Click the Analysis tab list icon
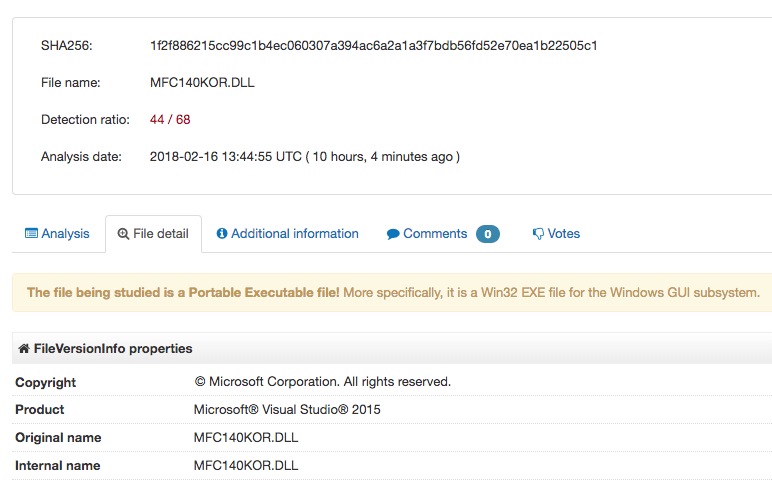This screenshot has height=483, width=772. (31, 234)
